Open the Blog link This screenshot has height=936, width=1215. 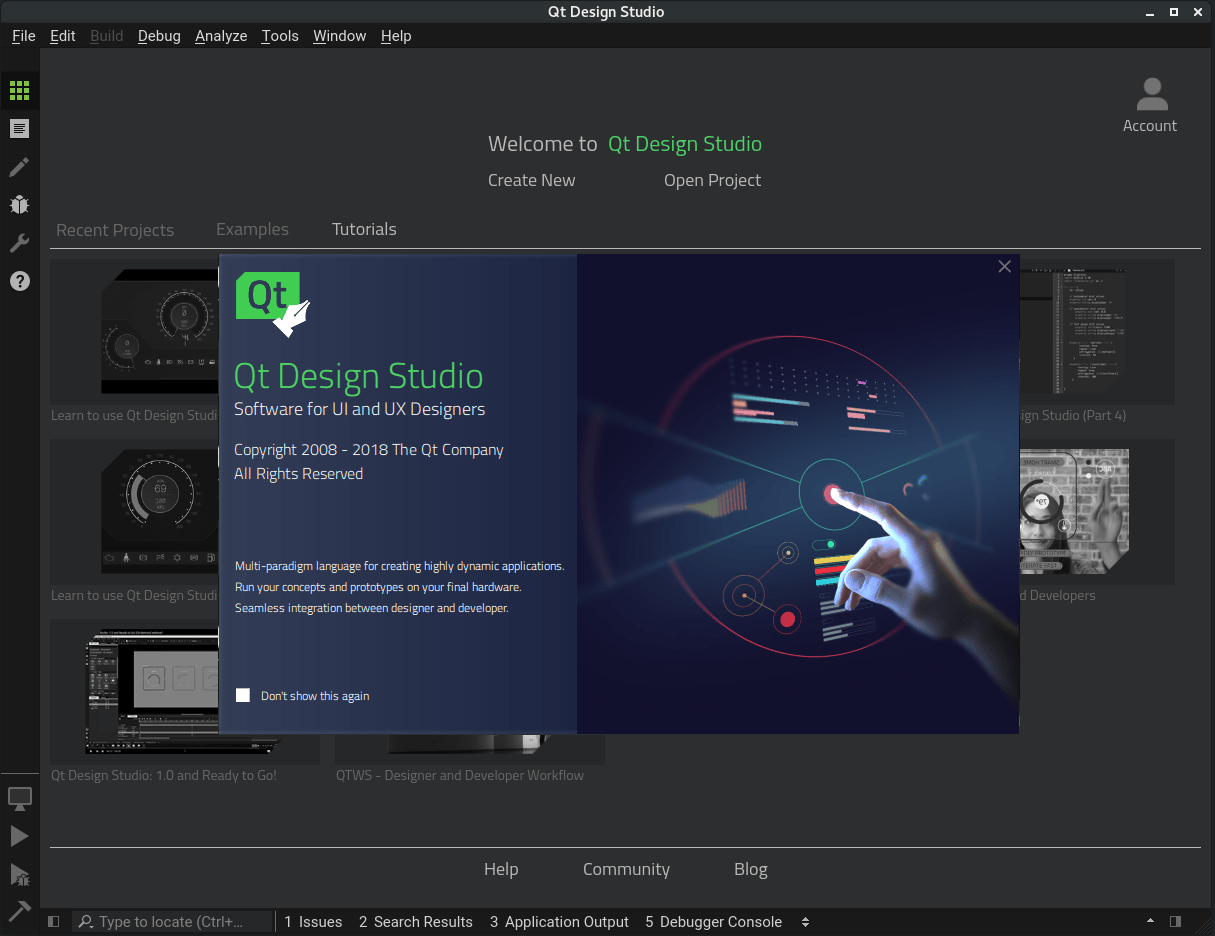(751, 869)
